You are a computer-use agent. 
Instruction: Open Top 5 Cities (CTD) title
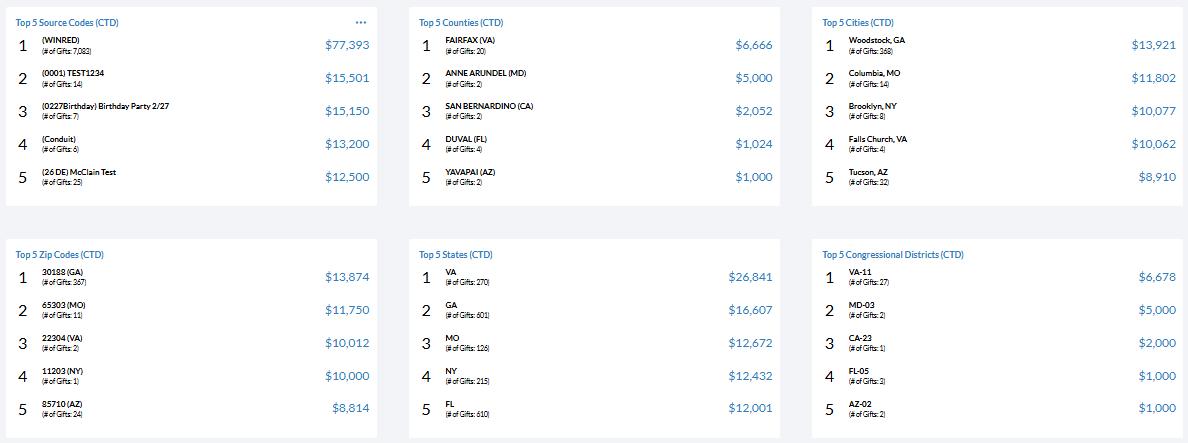(858, 23)
